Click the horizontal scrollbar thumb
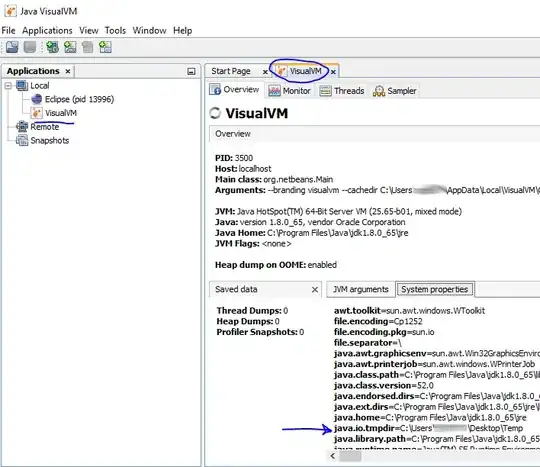Image resolution: width=540 pixels, height=467 pixels. click(x=350, y=456)
